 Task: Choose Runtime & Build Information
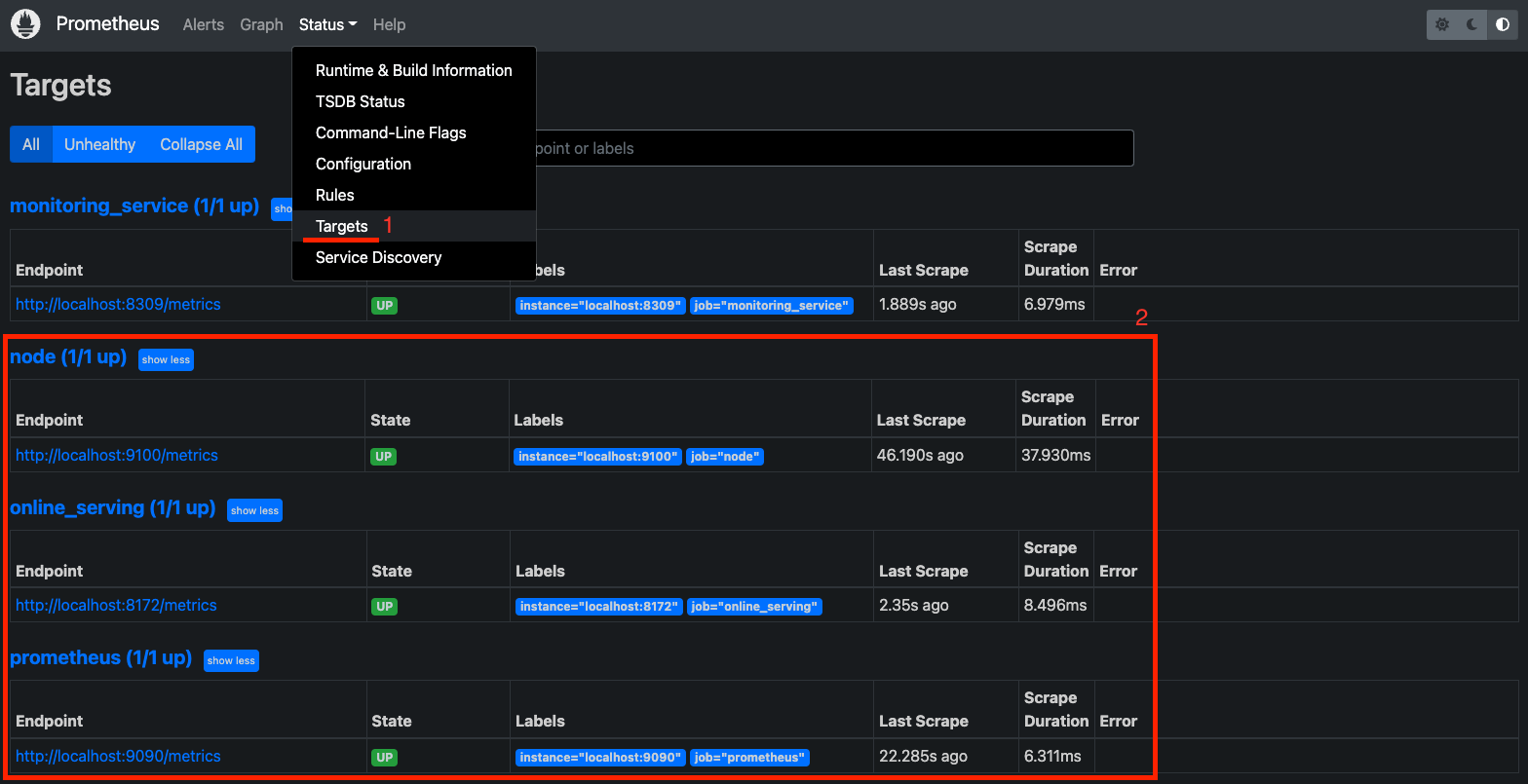(x=413, y=70)
